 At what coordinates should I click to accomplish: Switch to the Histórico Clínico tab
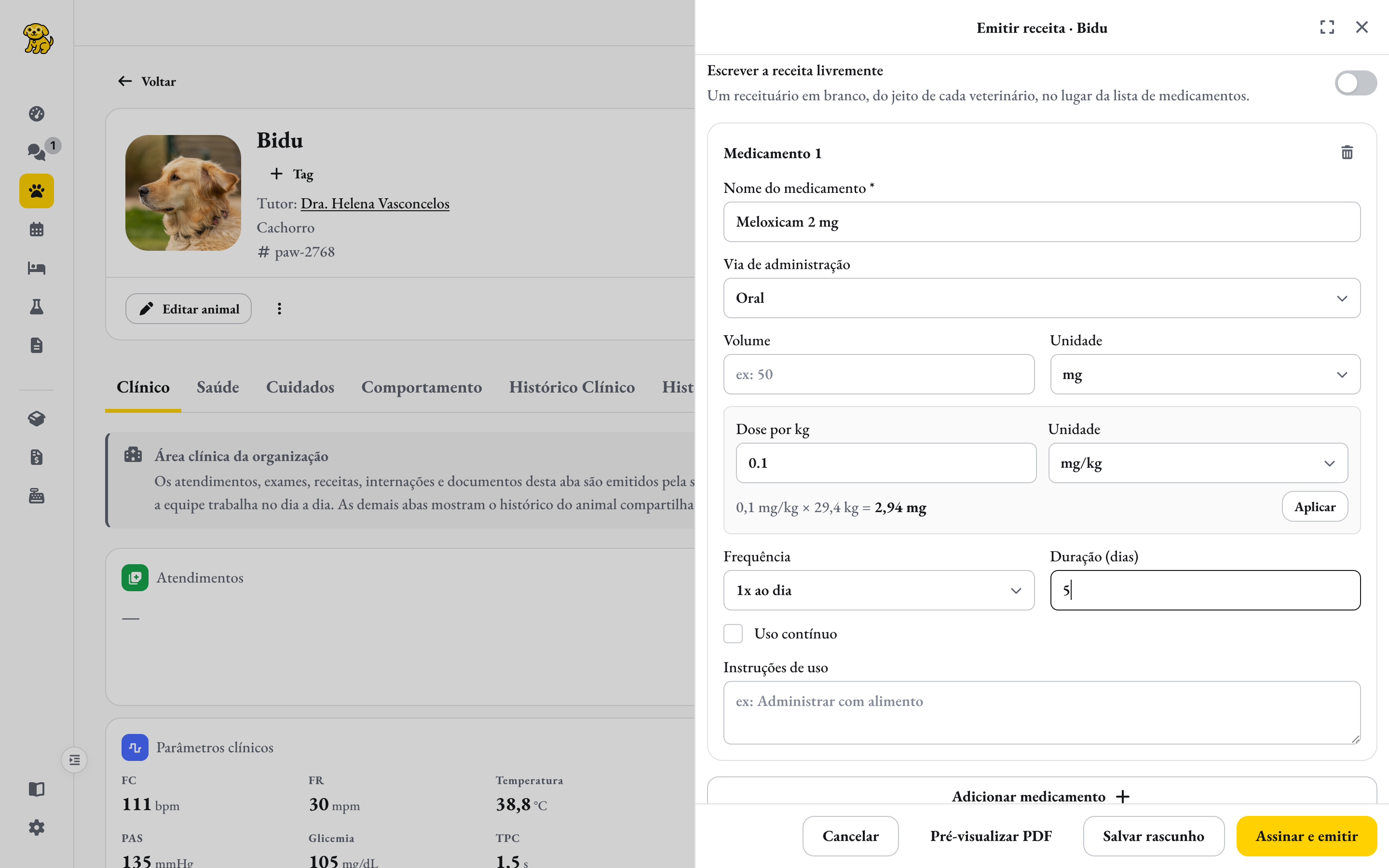(572, 387)
